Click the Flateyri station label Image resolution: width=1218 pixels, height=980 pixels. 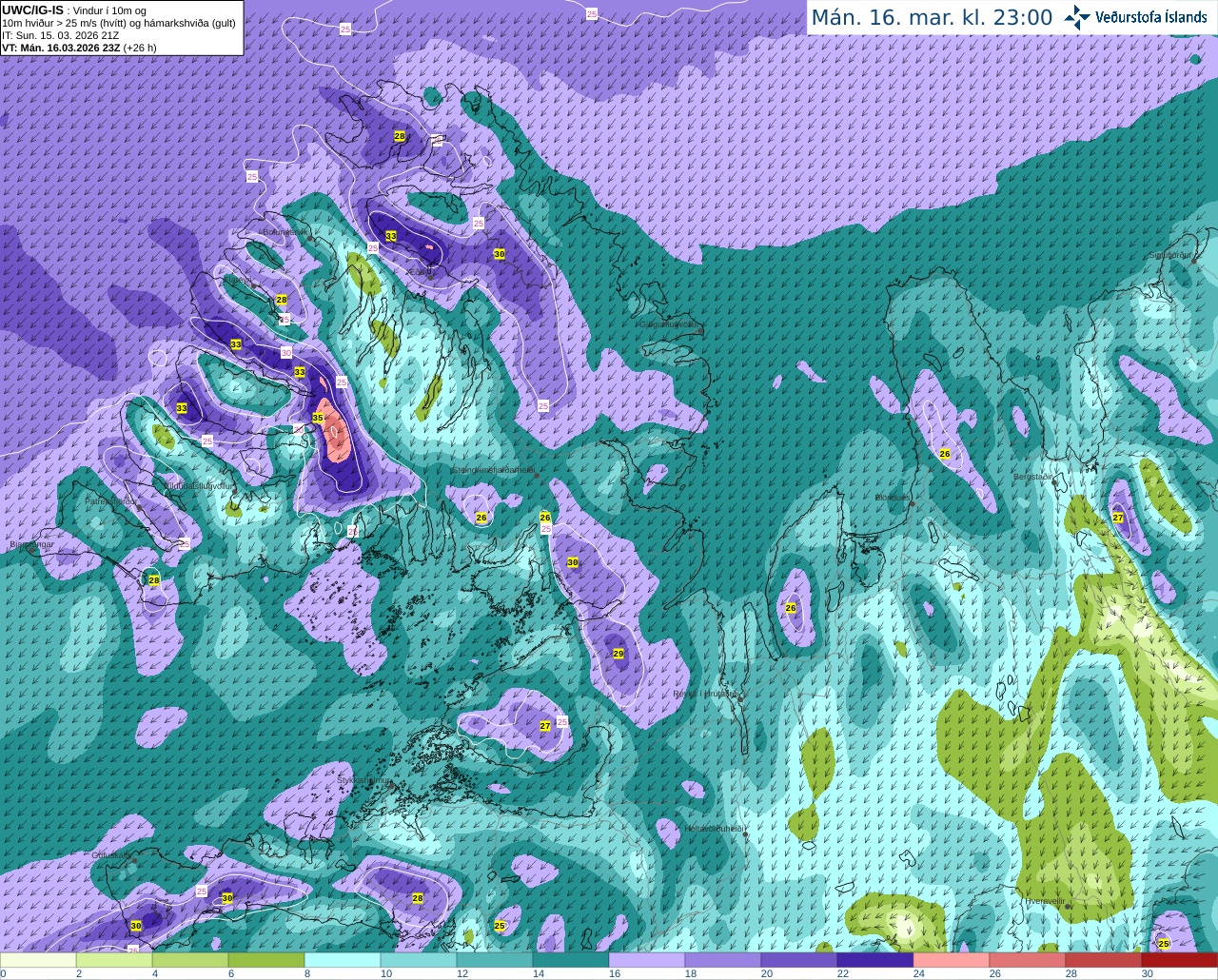point(238,280)
